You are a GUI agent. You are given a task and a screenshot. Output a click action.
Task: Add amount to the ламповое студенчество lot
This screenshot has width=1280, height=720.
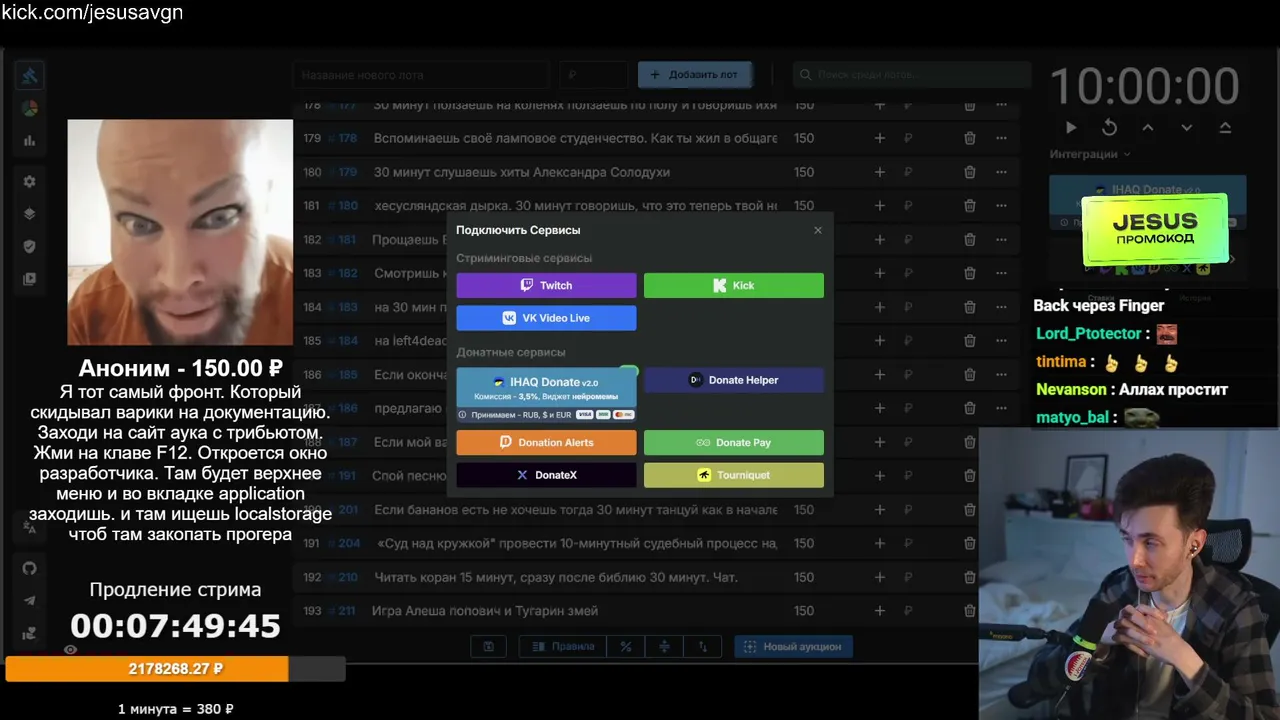point(880,138)
